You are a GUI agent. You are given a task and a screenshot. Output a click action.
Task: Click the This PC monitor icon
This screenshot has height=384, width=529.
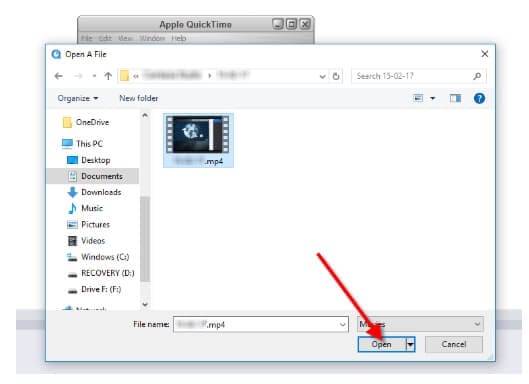click(x=67, y=144)
